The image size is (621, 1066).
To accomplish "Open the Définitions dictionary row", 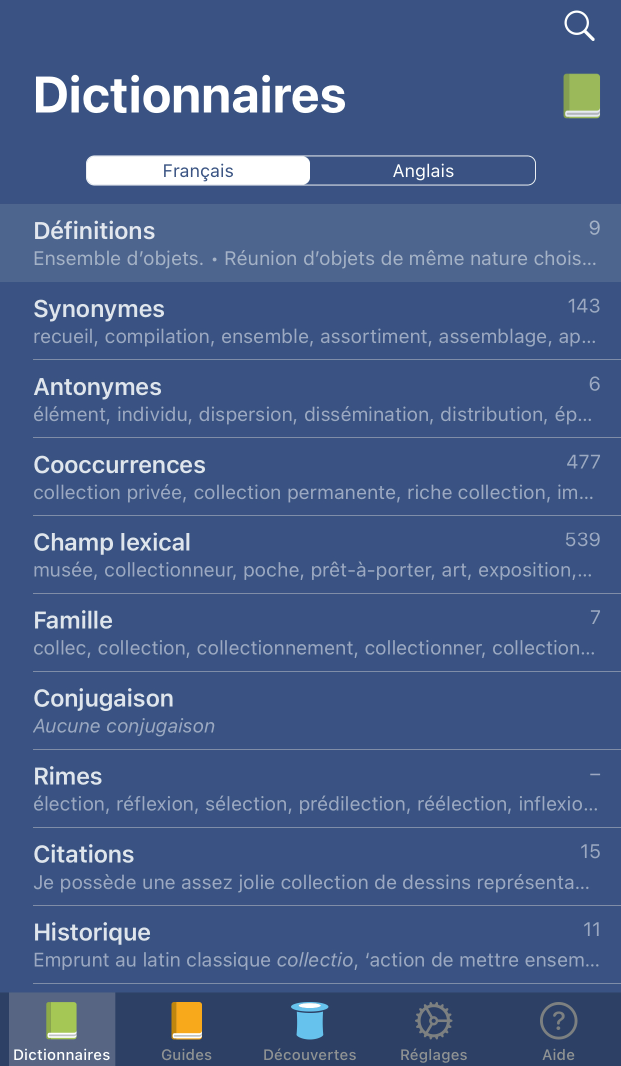I will coord(310,243).
